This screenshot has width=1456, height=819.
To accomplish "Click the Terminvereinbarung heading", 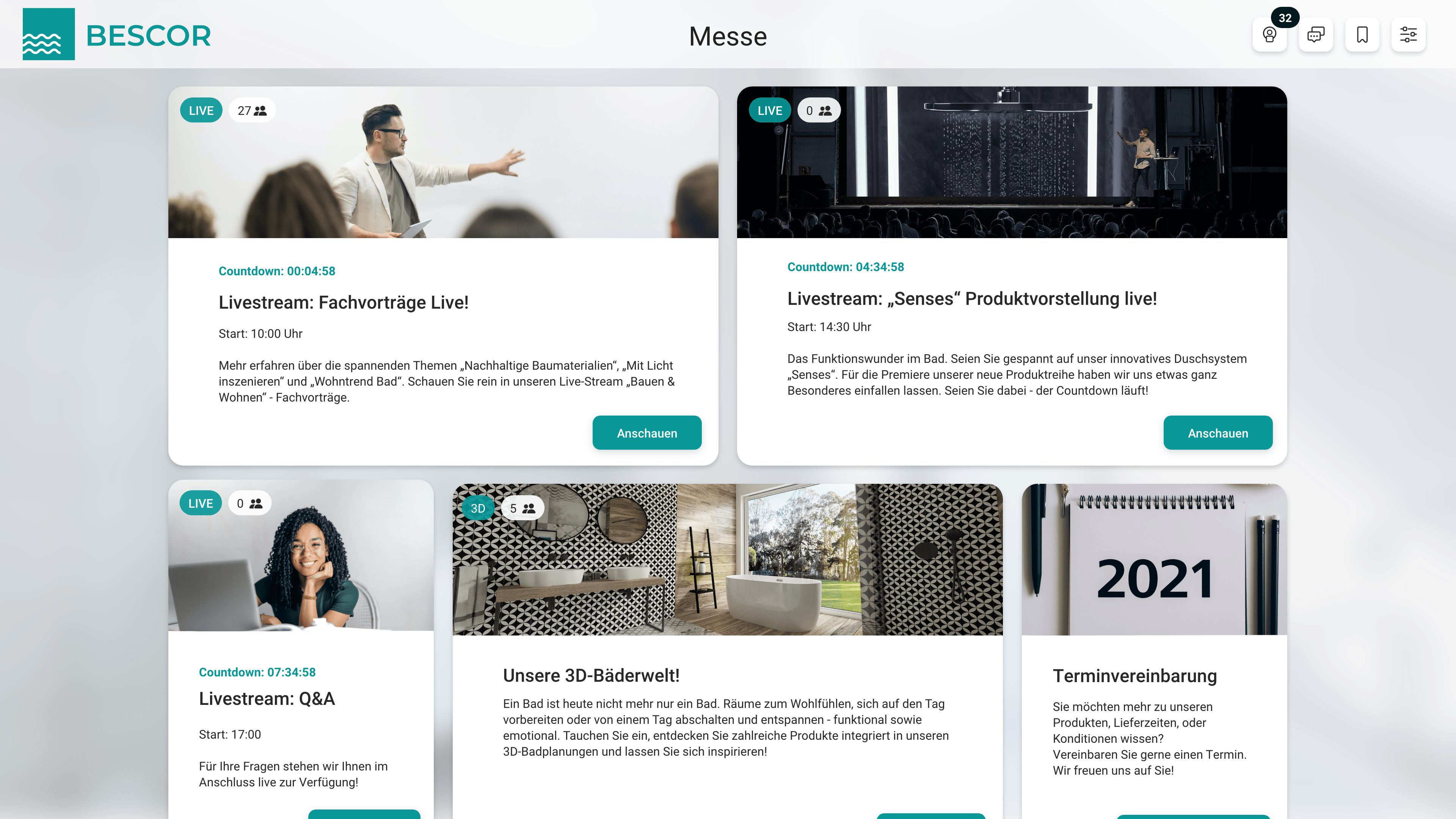I will [1134, 675].
